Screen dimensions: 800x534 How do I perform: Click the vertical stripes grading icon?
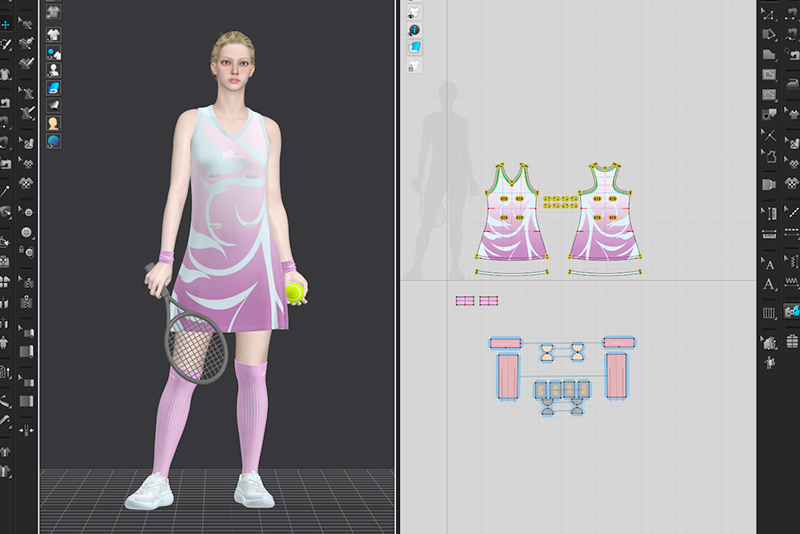(769, 313)
